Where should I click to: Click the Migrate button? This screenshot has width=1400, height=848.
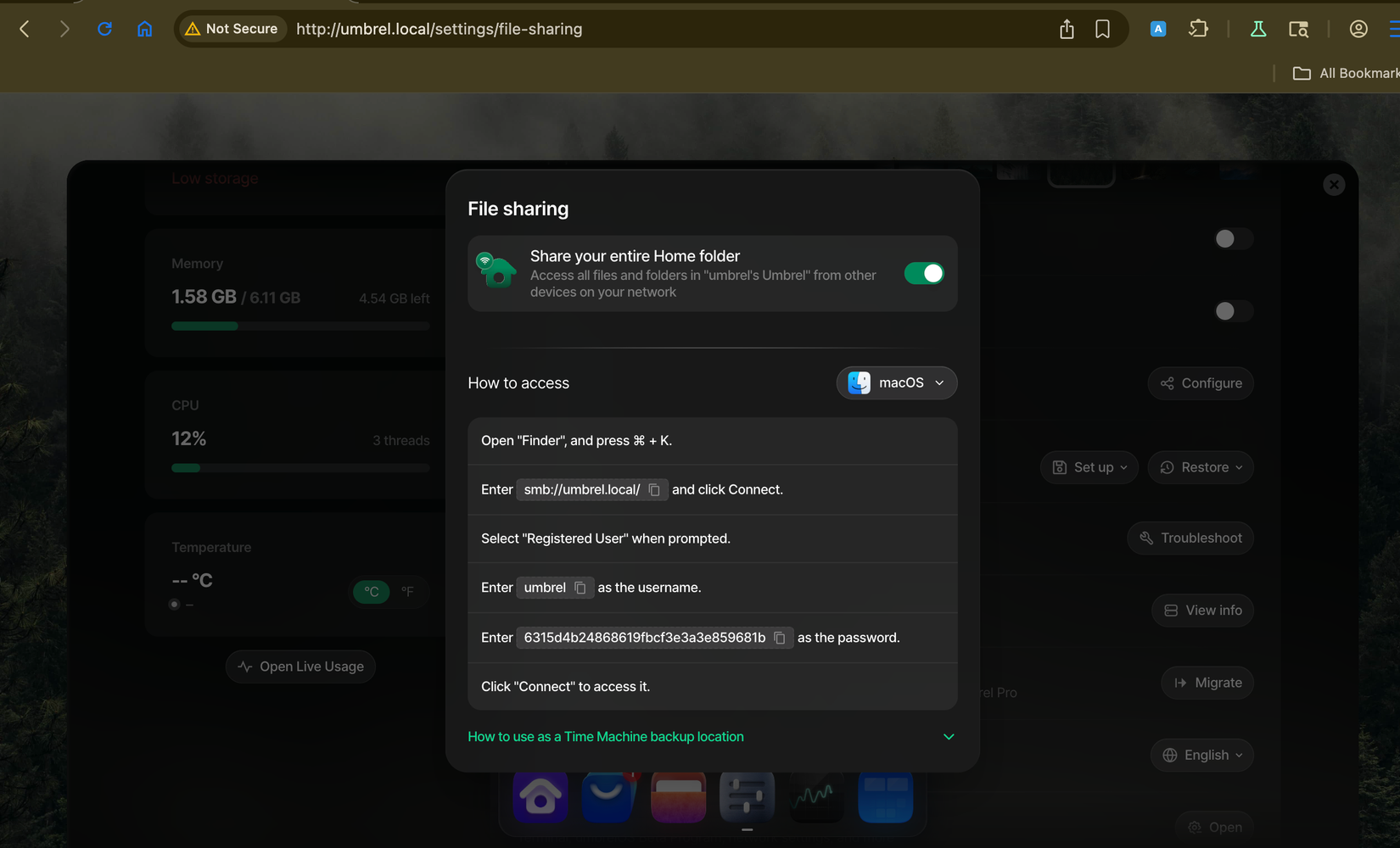[1207, 683]
